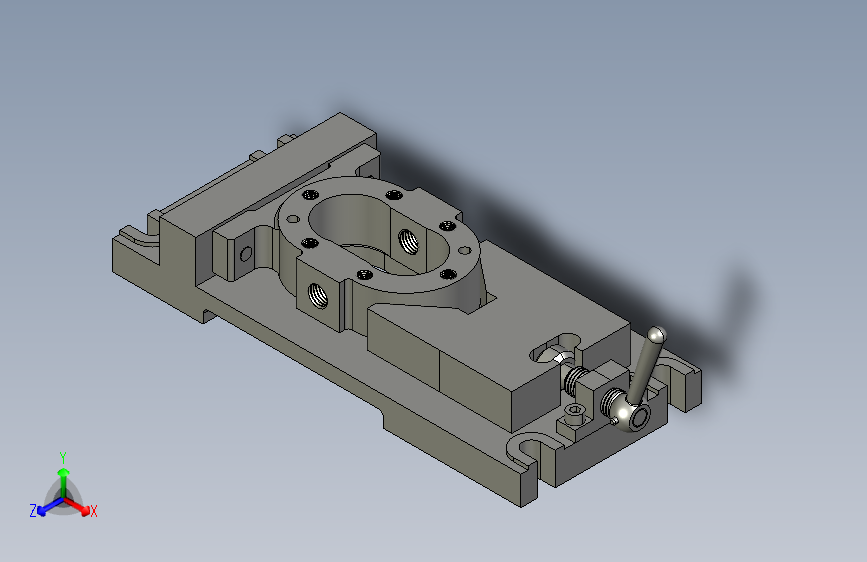Viewport: 867px width, 562px height.
Task: Pick the socket head screw beside the clamp block
Action: coord(575,412)
